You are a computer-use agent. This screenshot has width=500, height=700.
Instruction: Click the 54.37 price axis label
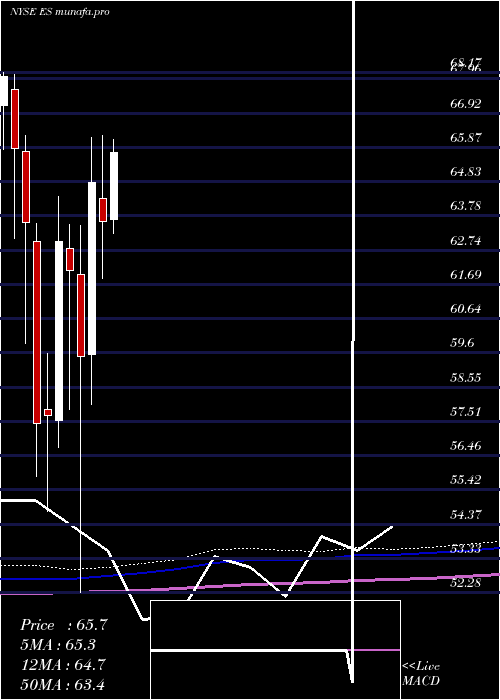click(466, 515)
